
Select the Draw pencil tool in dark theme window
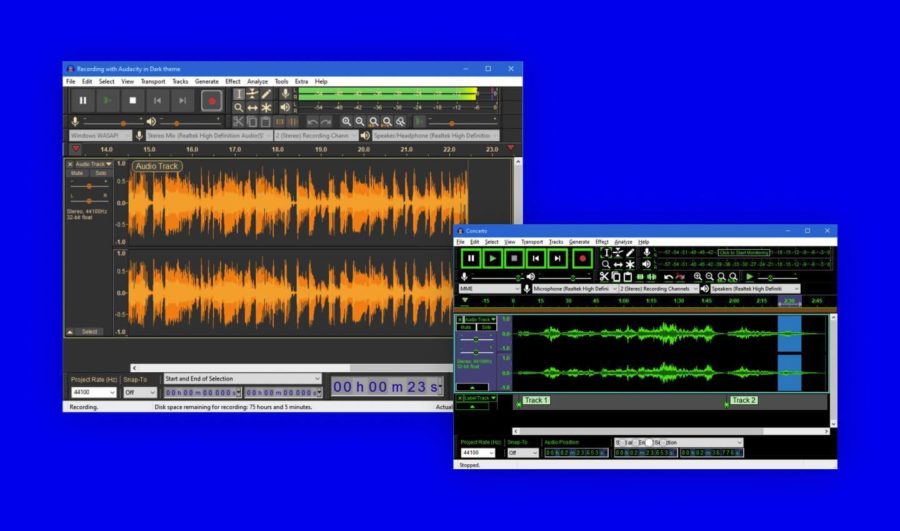[x=266, y=94]
